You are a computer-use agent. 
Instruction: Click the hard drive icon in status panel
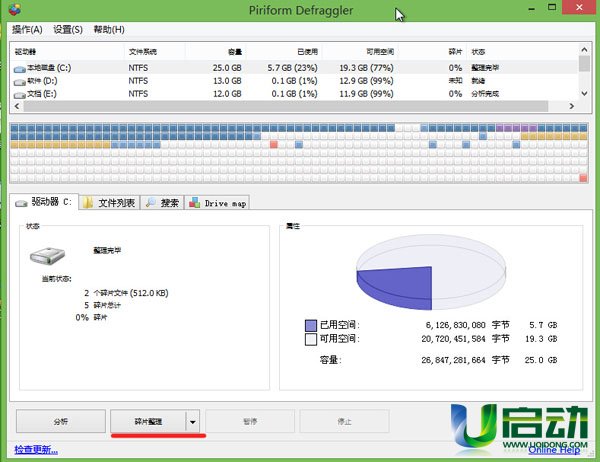tap(47, 255)
